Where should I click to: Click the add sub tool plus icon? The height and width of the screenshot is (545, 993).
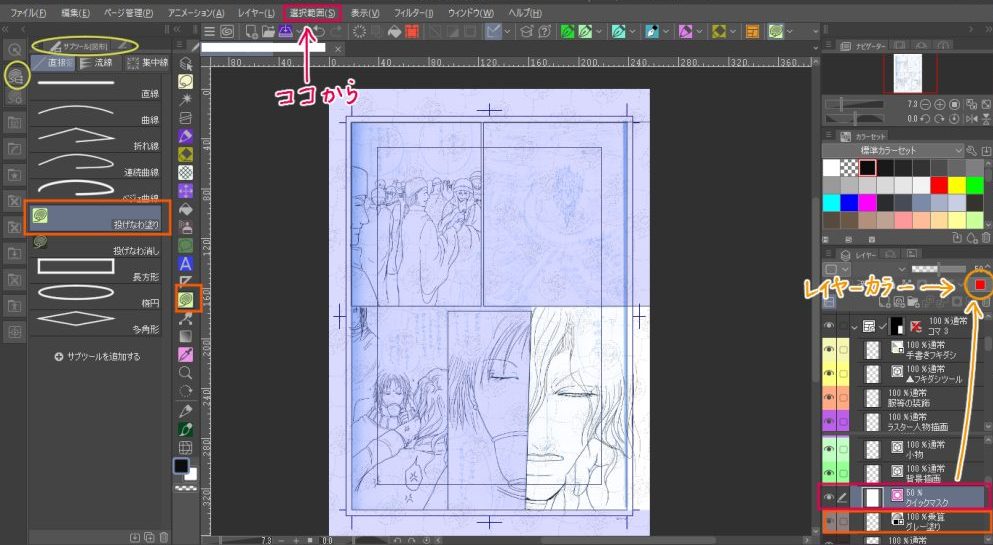tap(59, 356)
